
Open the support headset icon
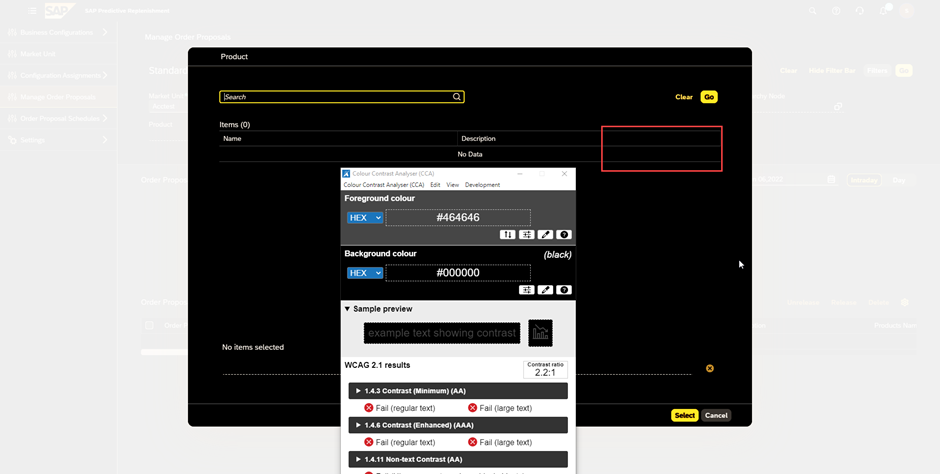pyautogui.click(x=860, y=11)
